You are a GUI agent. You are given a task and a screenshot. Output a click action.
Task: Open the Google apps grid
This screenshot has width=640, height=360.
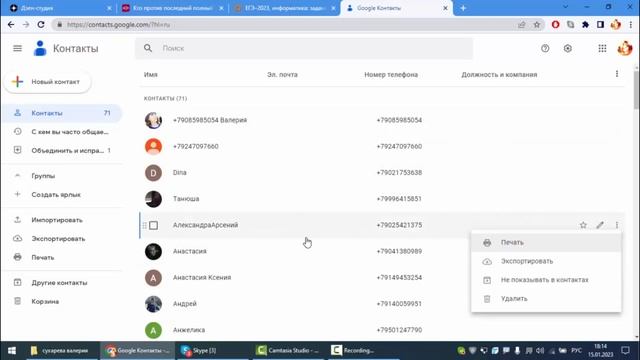[x=602, y=49]
